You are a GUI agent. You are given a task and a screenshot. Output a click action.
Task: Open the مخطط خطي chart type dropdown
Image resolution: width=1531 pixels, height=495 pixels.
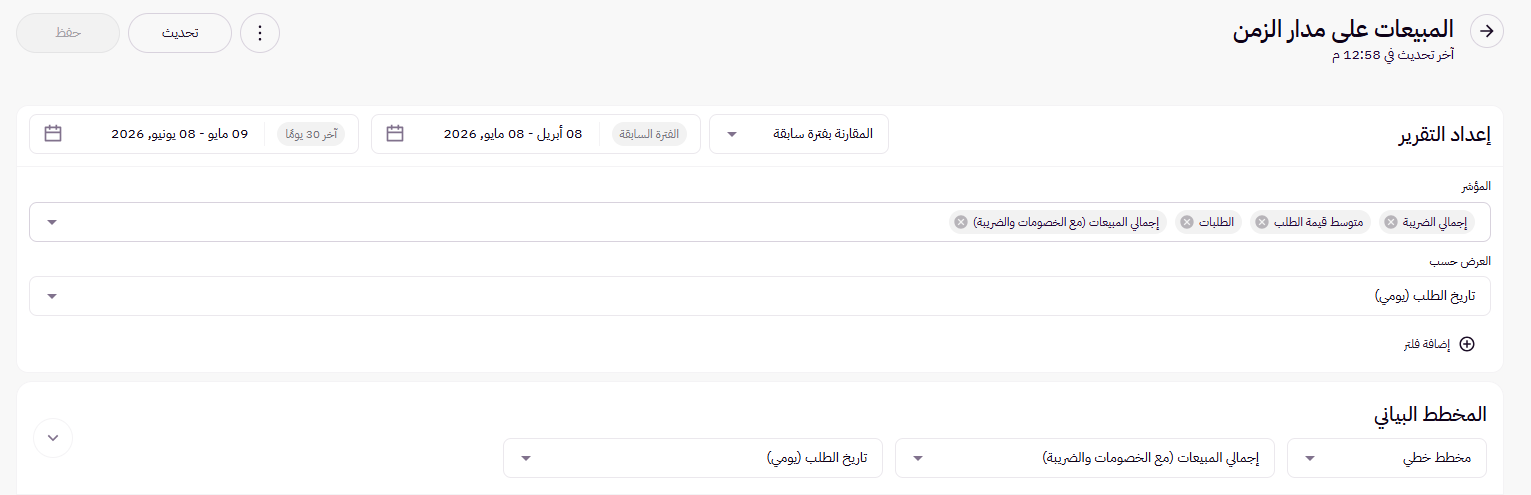(x=1387, y=458)
